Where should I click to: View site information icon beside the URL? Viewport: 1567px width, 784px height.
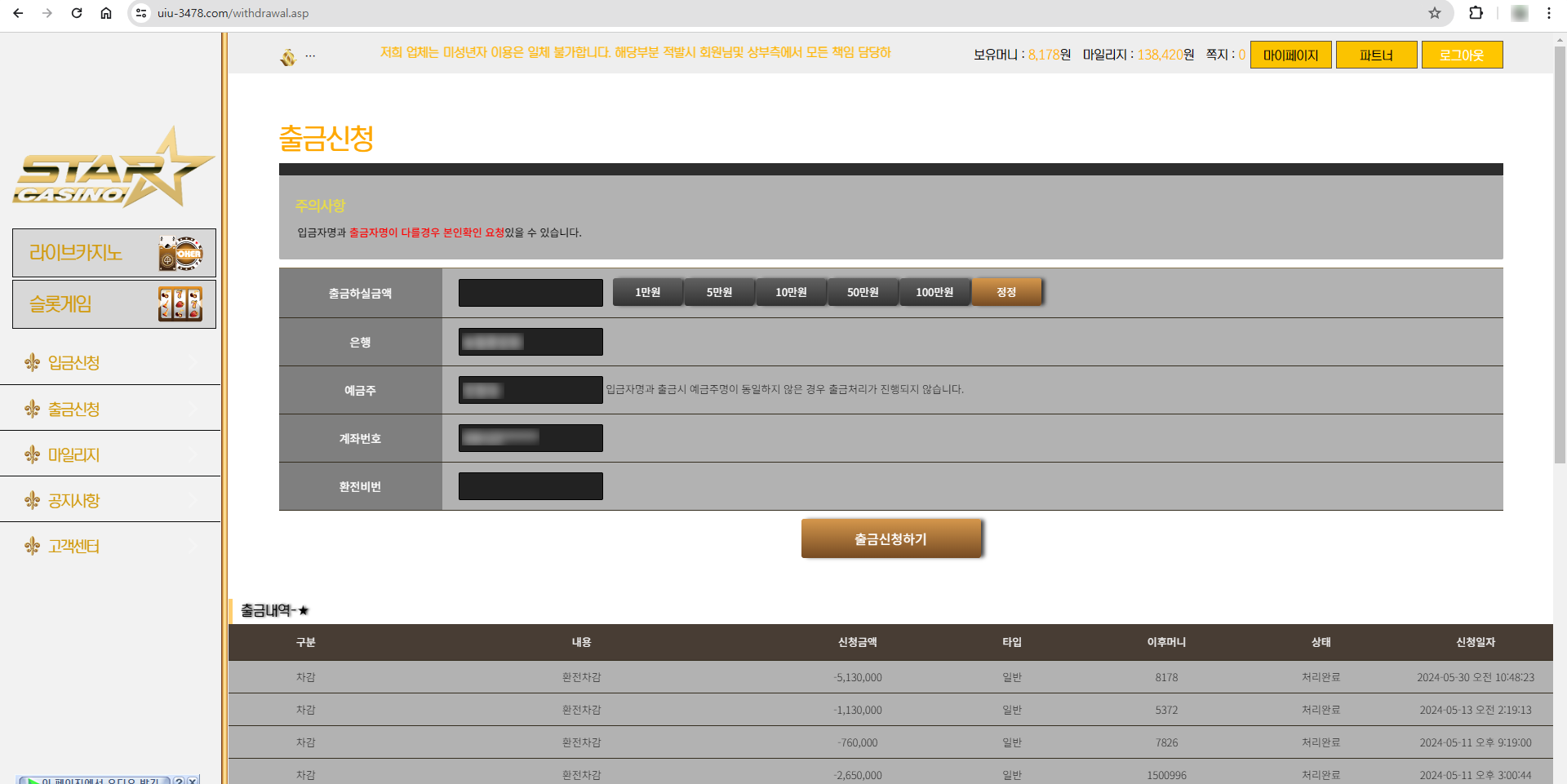[x=141, y=13]
